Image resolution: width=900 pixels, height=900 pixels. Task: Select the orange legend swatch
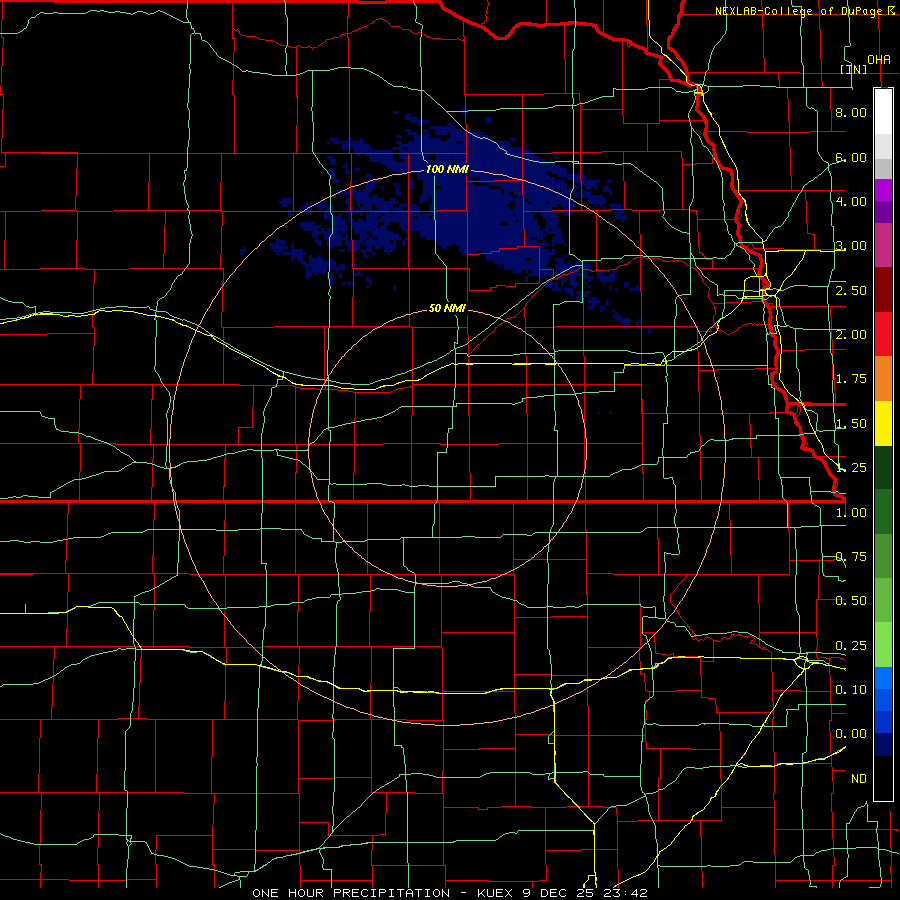(x=883, y=379)
